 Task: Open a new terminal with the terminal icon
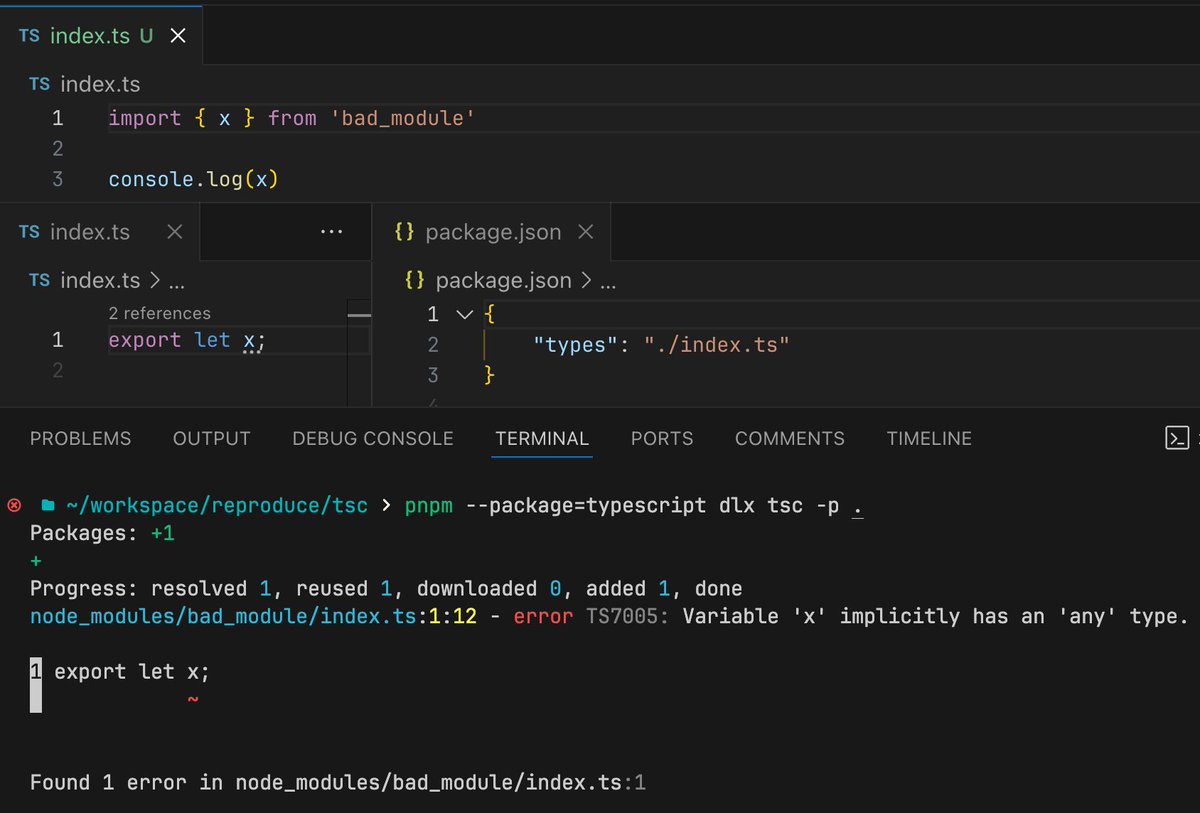(1176, 437)
